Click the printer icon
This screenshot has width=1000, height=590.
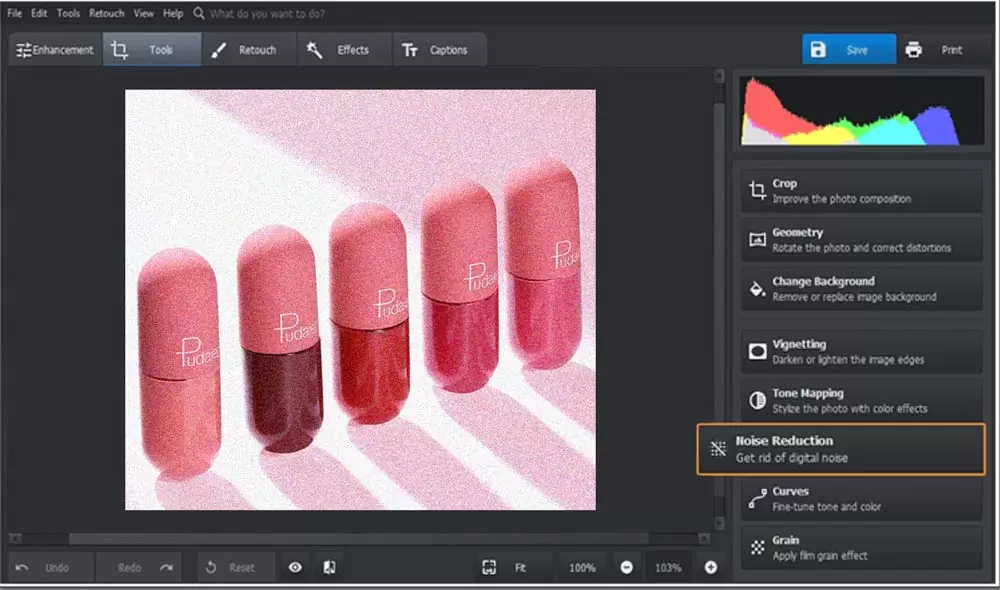pyautogui.click(x=913, y=50)
